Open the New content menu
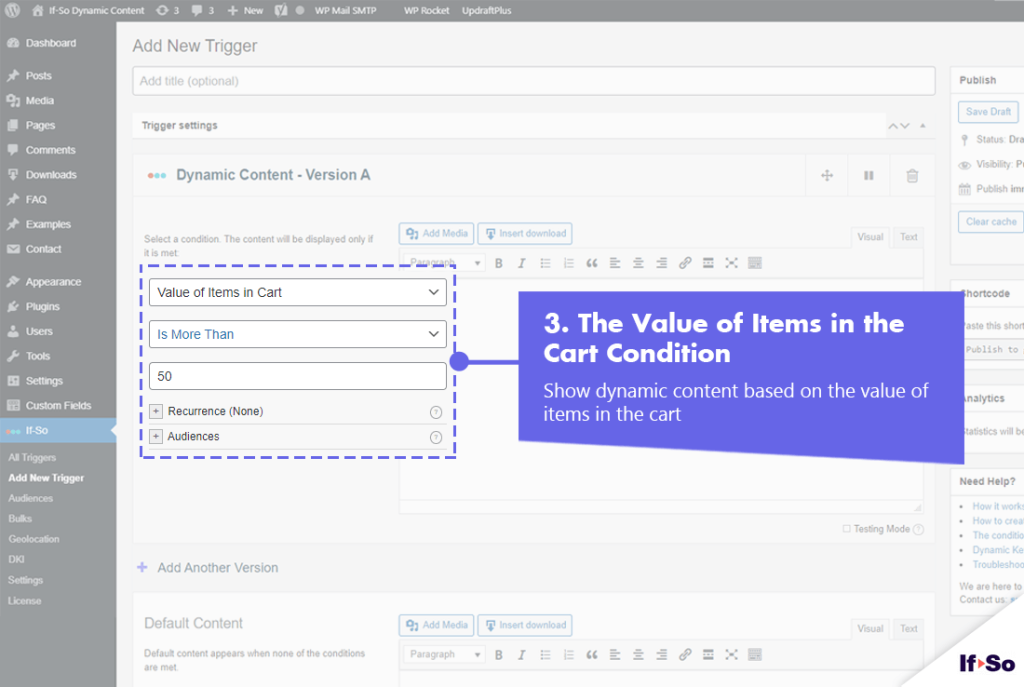The width and height of the screenshot is (1024, 687). pos(246,10)
